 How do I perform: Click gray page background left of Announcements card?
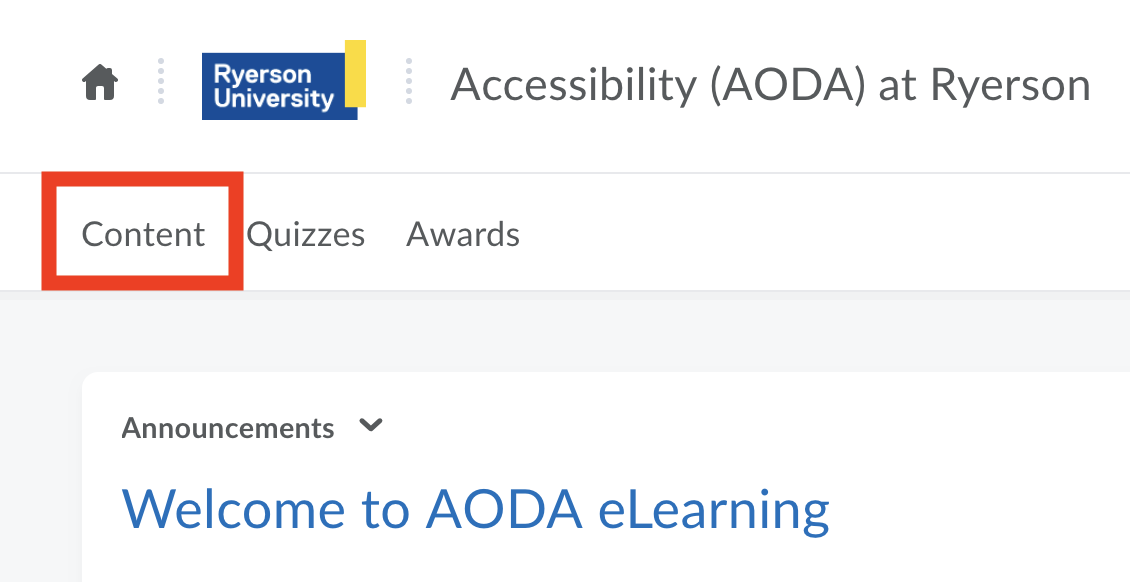pos(40,450)
